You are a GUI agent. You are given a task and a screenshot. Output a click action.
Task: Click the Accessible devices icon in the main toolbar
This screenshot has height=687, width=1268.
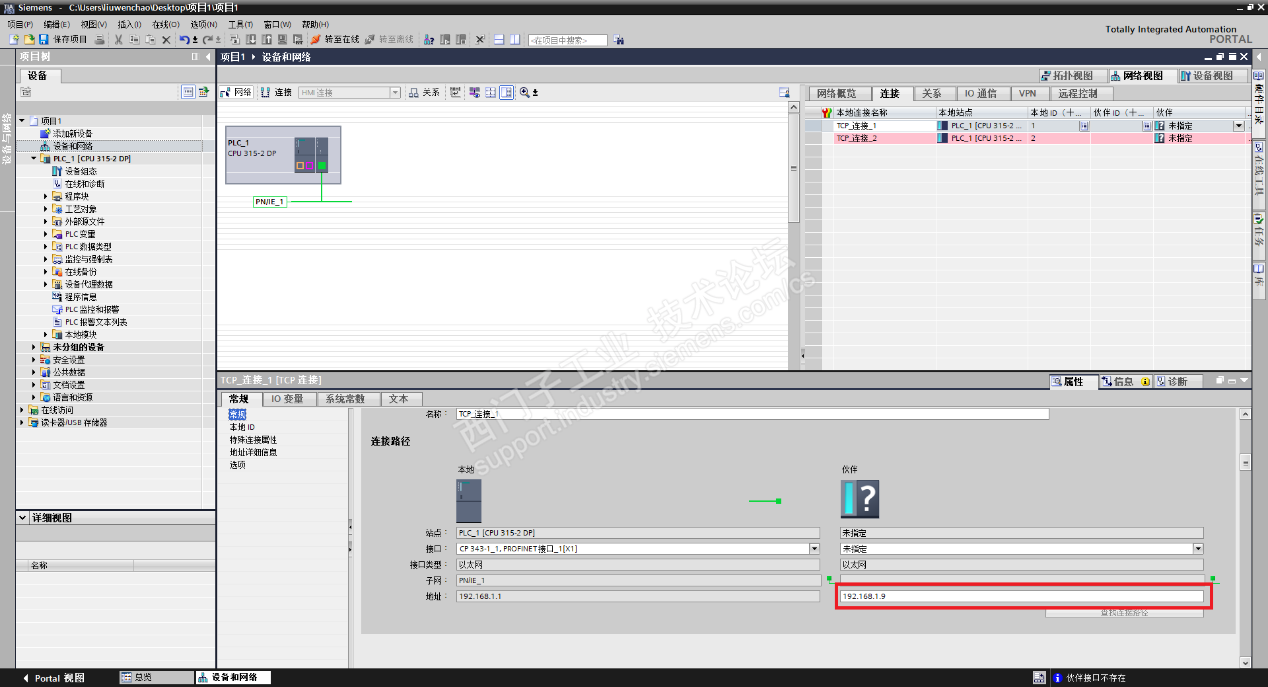pyautogui.click(x=429, y=40)
